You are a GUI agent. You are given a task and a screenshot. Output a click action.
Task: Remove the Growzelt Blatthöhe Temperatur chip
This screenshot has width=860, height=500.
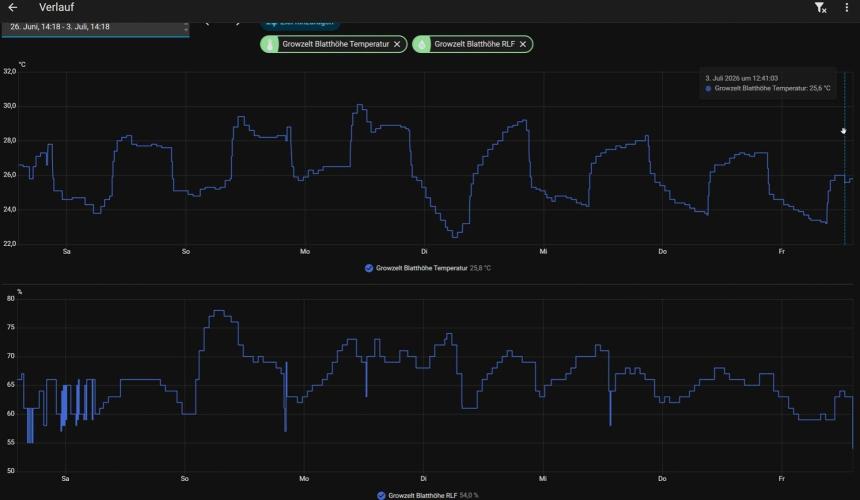(x=397, y=44)
